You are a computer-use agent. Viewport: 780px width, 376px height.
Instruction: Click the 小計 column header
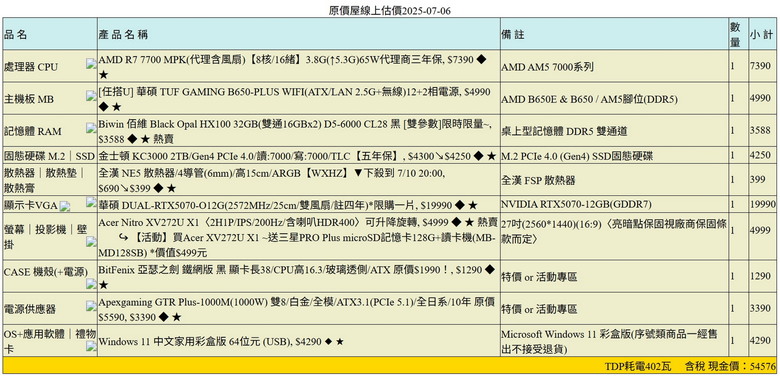point(762,34)
